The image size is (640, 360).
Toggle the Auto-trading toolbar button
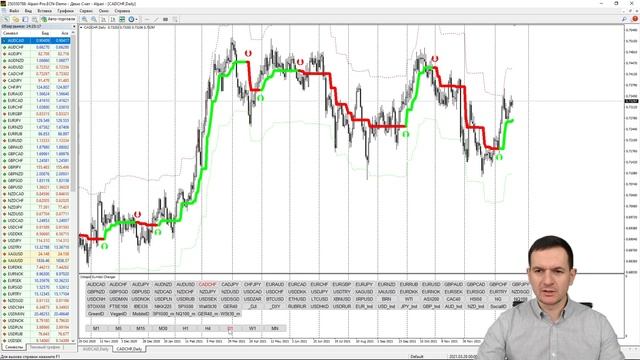tap(58, 19)
